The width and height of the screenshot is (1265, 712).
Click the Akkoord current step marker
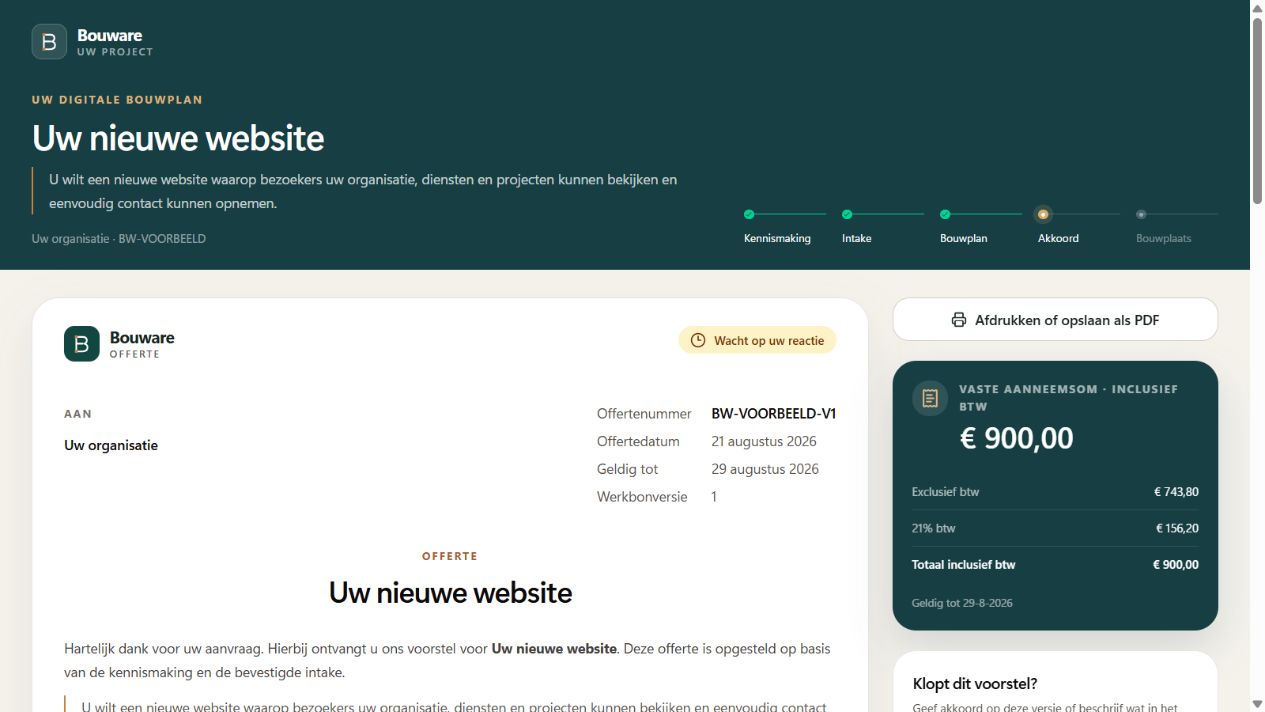pos(1043,214)
